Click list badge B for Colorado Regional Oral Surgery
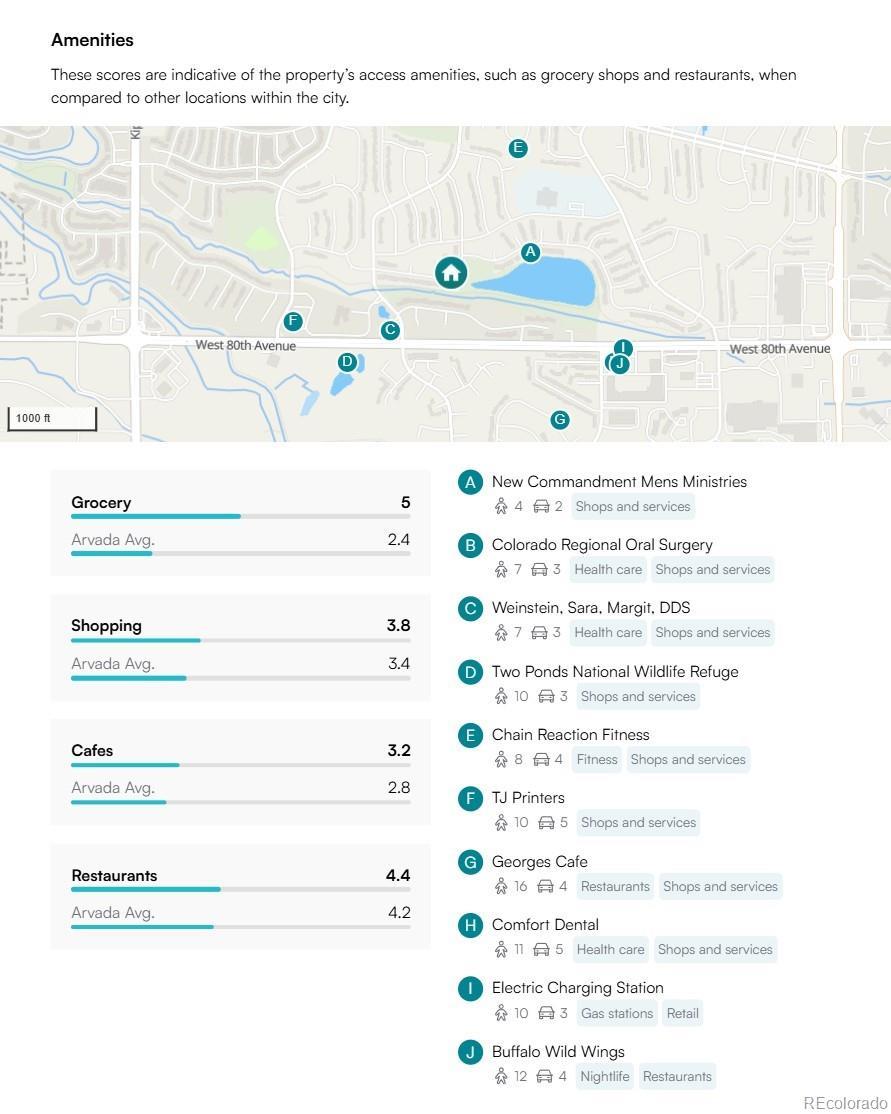 [x=470, y=545]
